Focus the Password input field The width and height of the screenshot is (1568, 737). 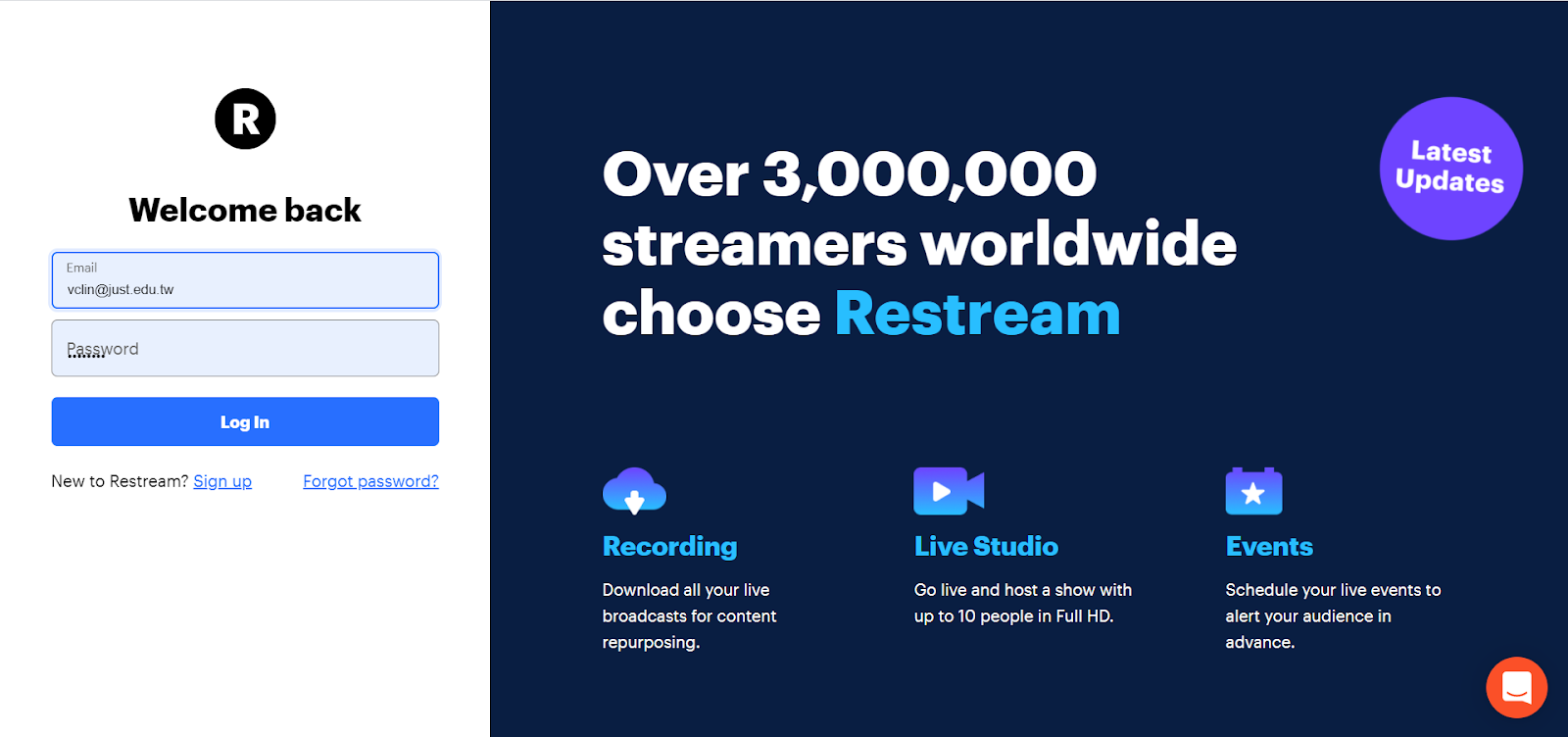tap(245, 348)
